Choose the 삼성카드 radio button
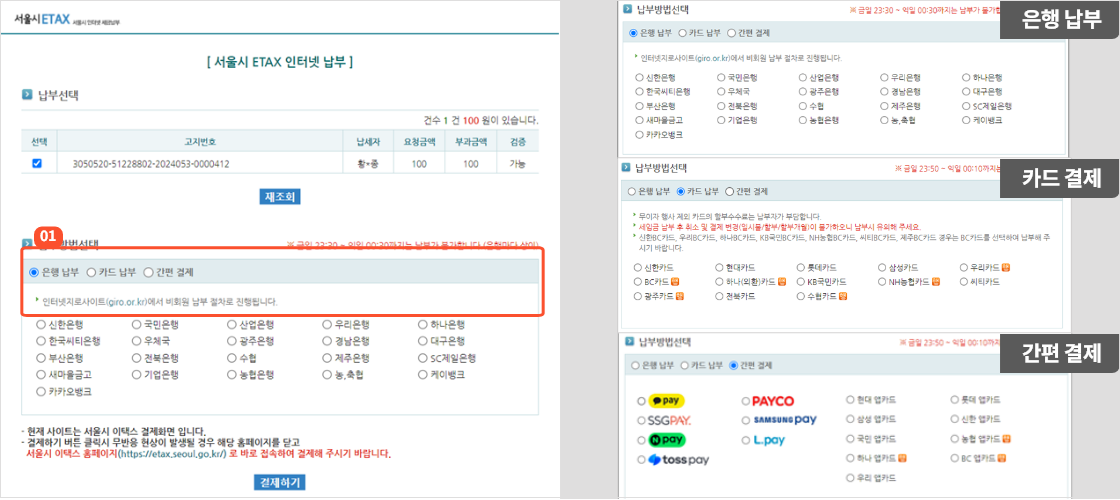 tap(883, 268)
